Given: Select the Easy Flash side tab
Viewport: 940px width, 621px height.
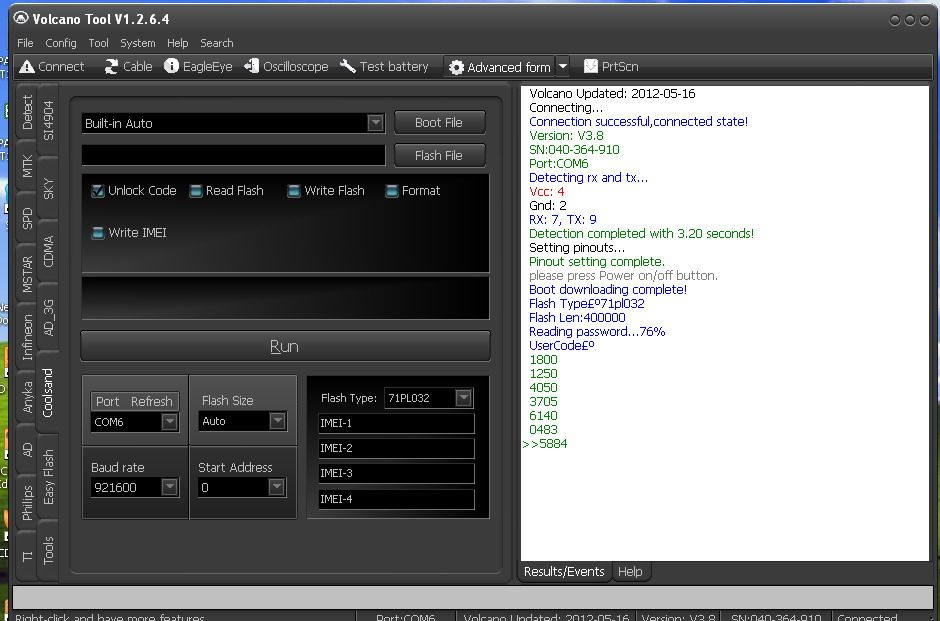Looking at the screenshot, I should 48,477.
